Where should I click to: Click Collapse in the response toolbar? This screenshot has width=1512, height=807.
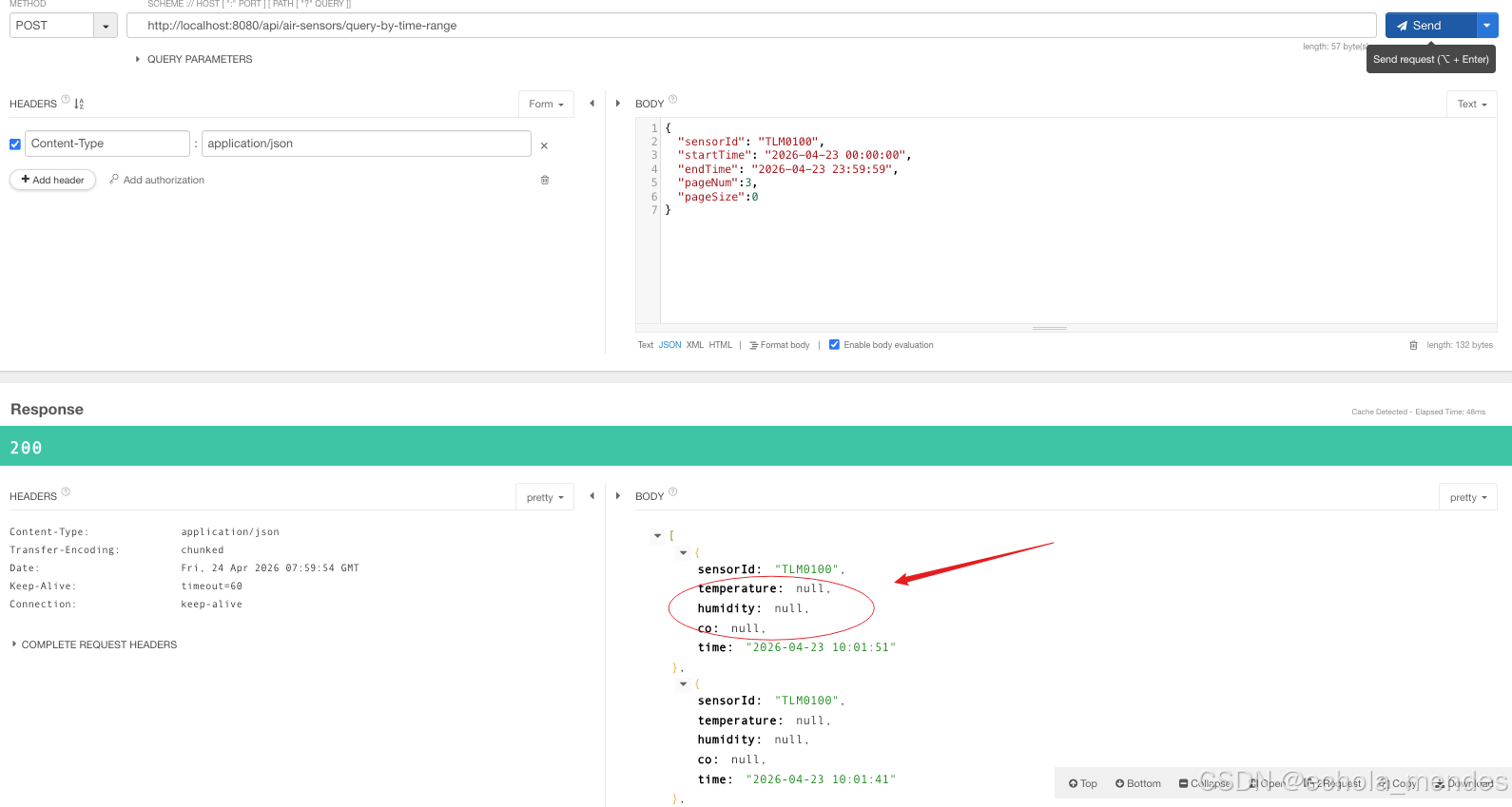click(x=1204, y=783)
